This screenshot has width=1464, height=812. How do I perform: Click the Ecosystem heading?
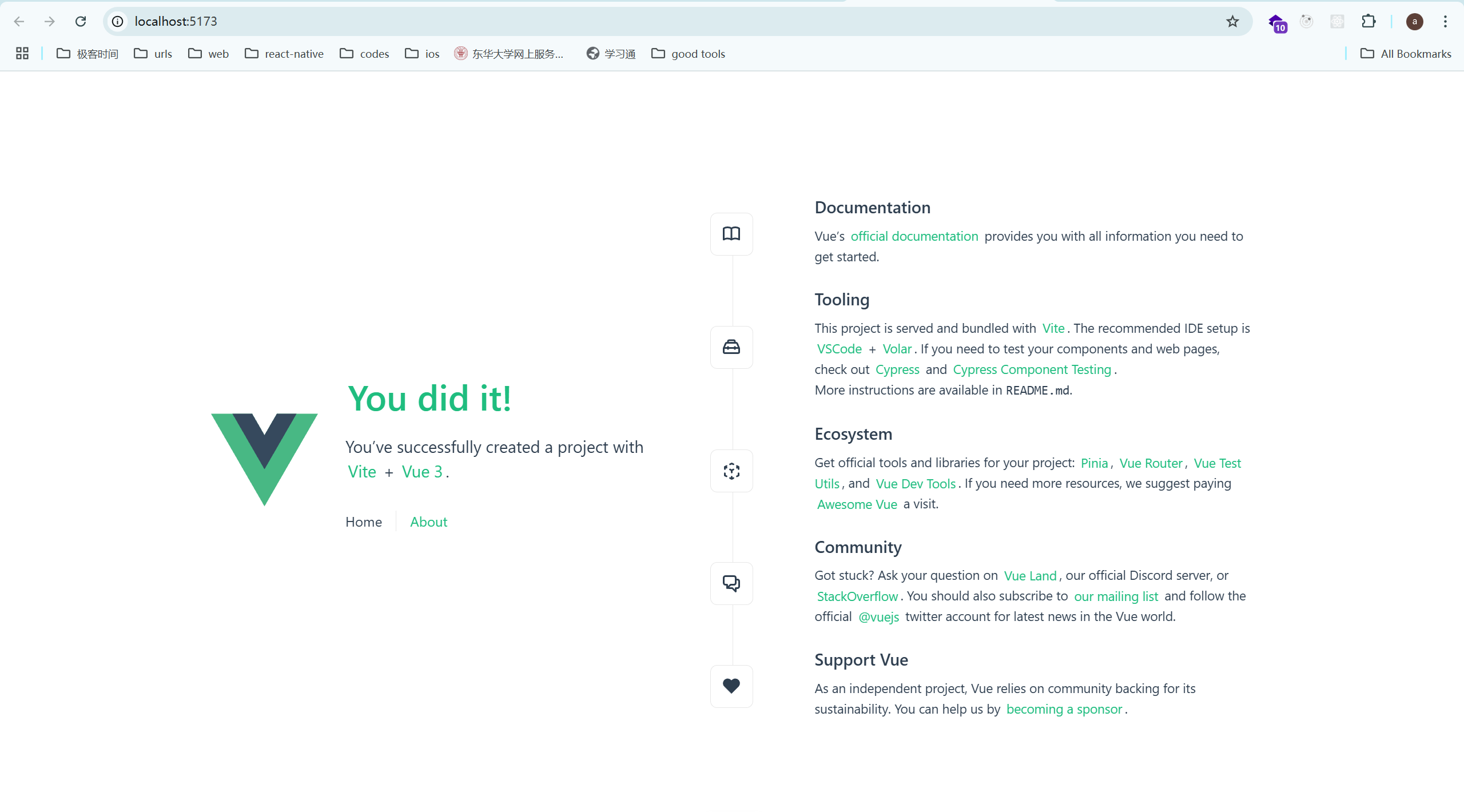(854, 434)
